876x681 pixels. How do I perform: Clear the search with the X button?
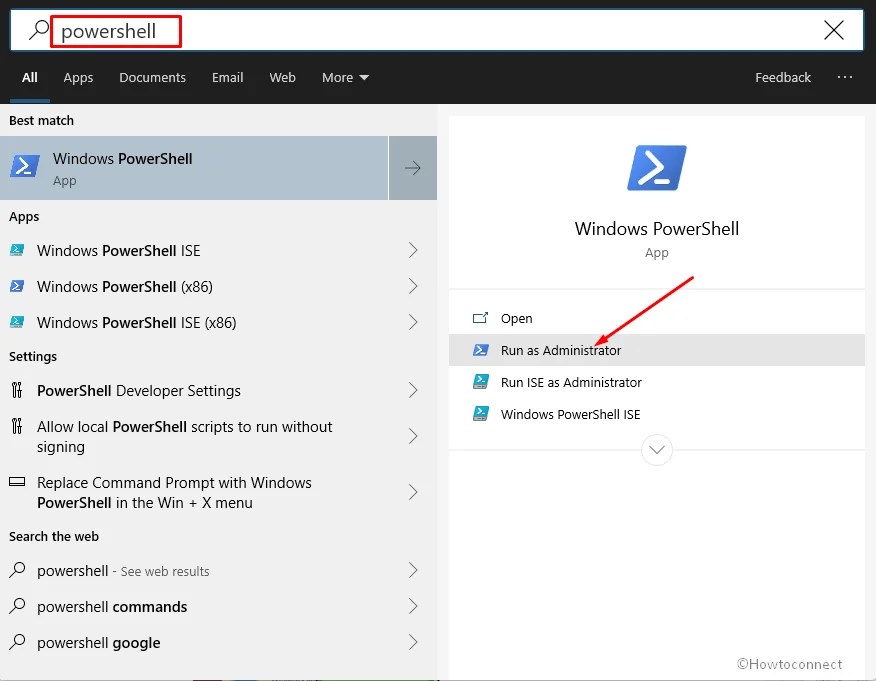click(x=834, y=30)
